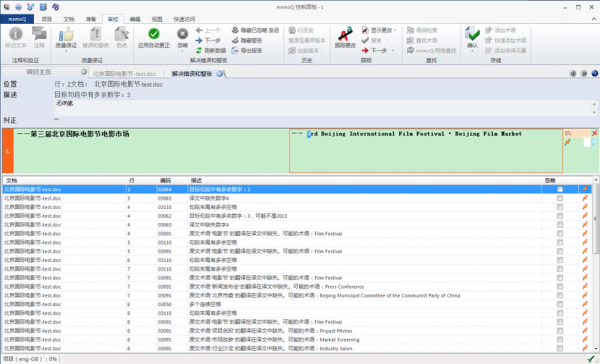Open the memoQ application menu tab
The image size is (600, 364).
tap(17, 19)
